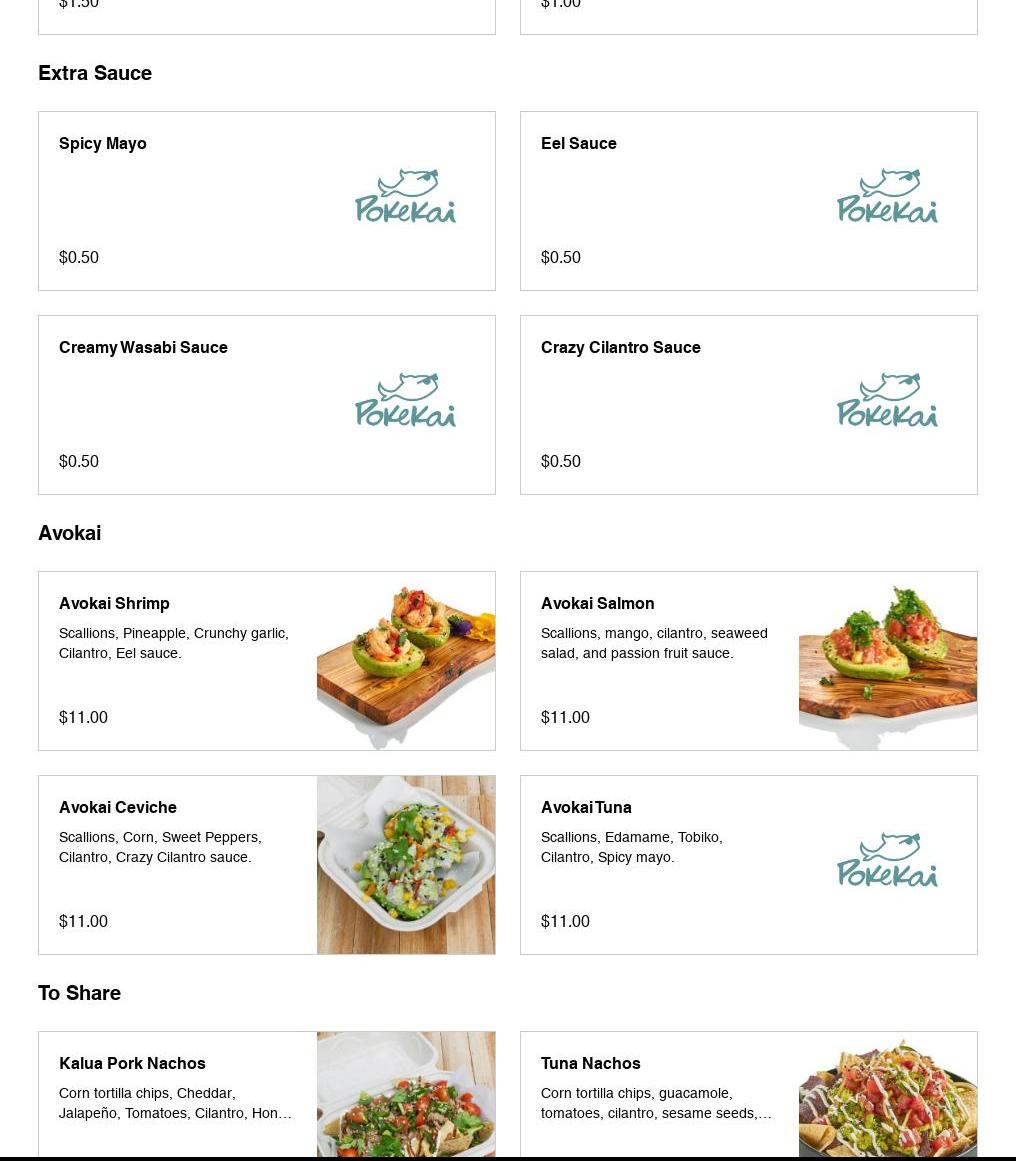Select the Spicy Mayo item title
Viewport: 1016px width, 1161px height.
pyautogui.click(x=103, y=144)
